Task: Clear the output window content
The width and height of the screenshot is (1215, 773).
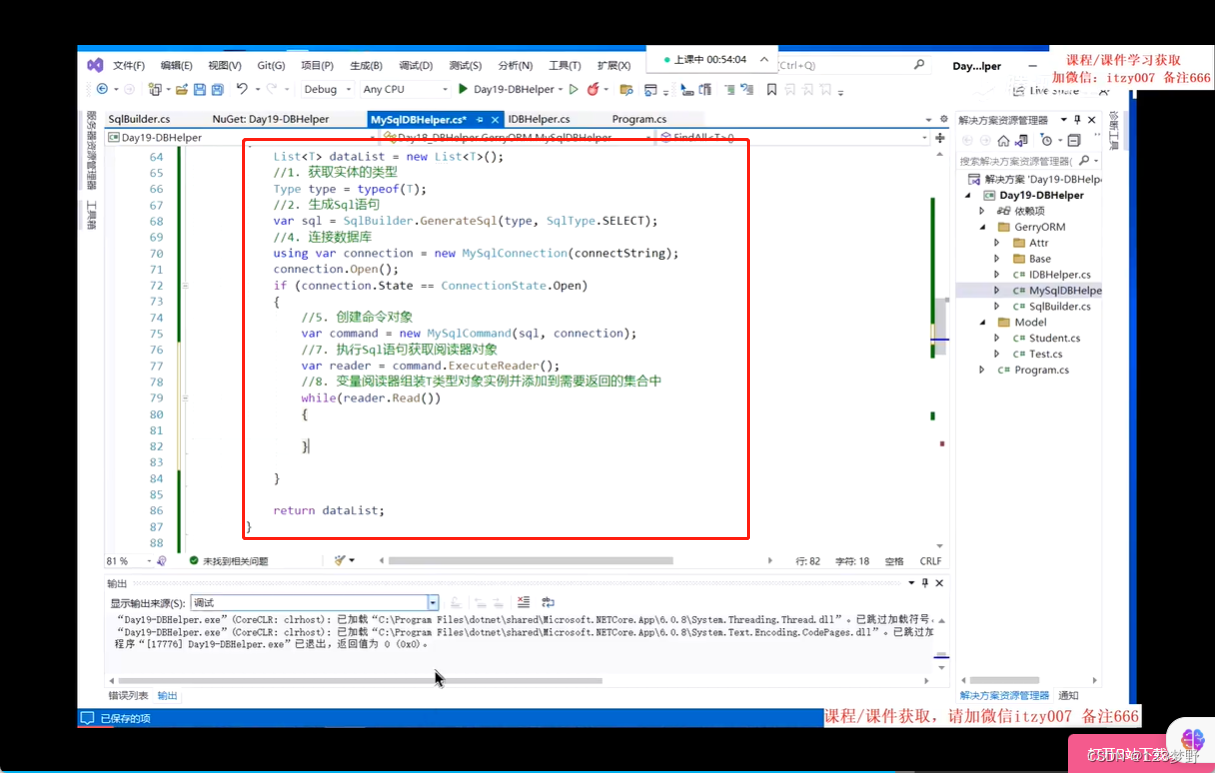Action: pyautogui.click(x=522, y=602)
